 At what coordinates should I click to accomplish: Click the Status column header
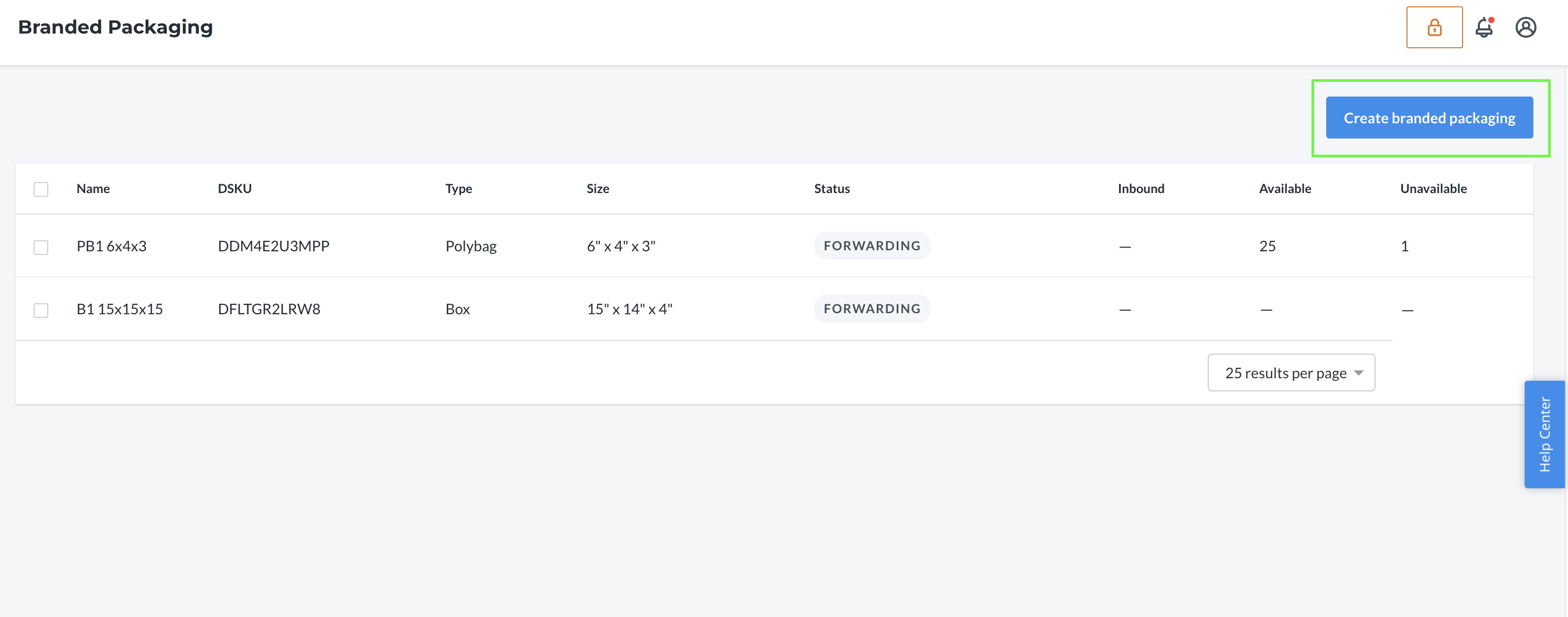pos(832,189)
